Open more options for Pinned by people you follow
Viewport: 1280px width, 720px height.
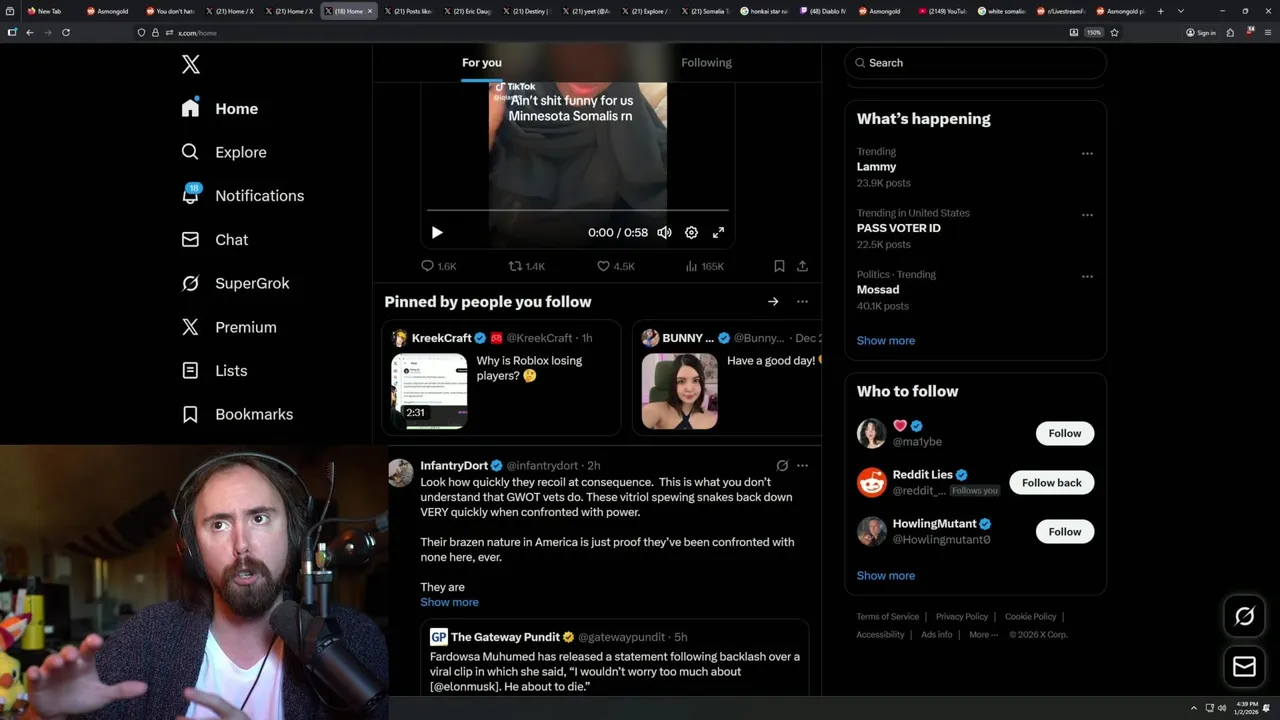click(802, 301)
